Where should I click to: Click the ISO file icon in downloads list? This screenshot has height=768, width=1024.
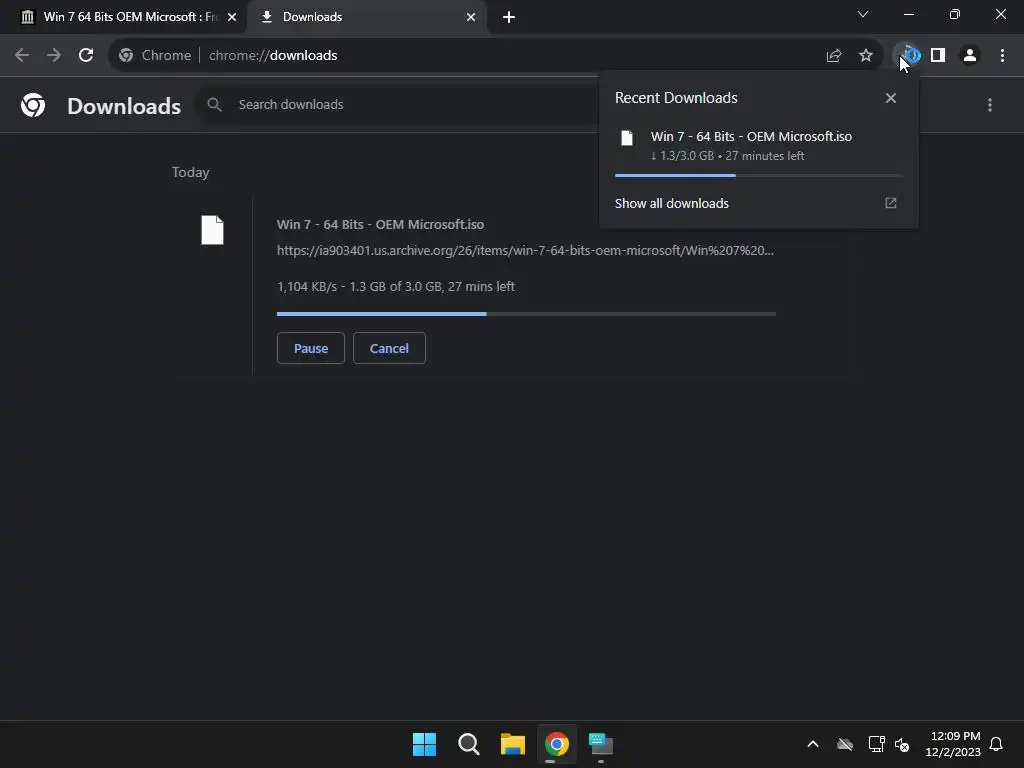(x=212, y=230)
